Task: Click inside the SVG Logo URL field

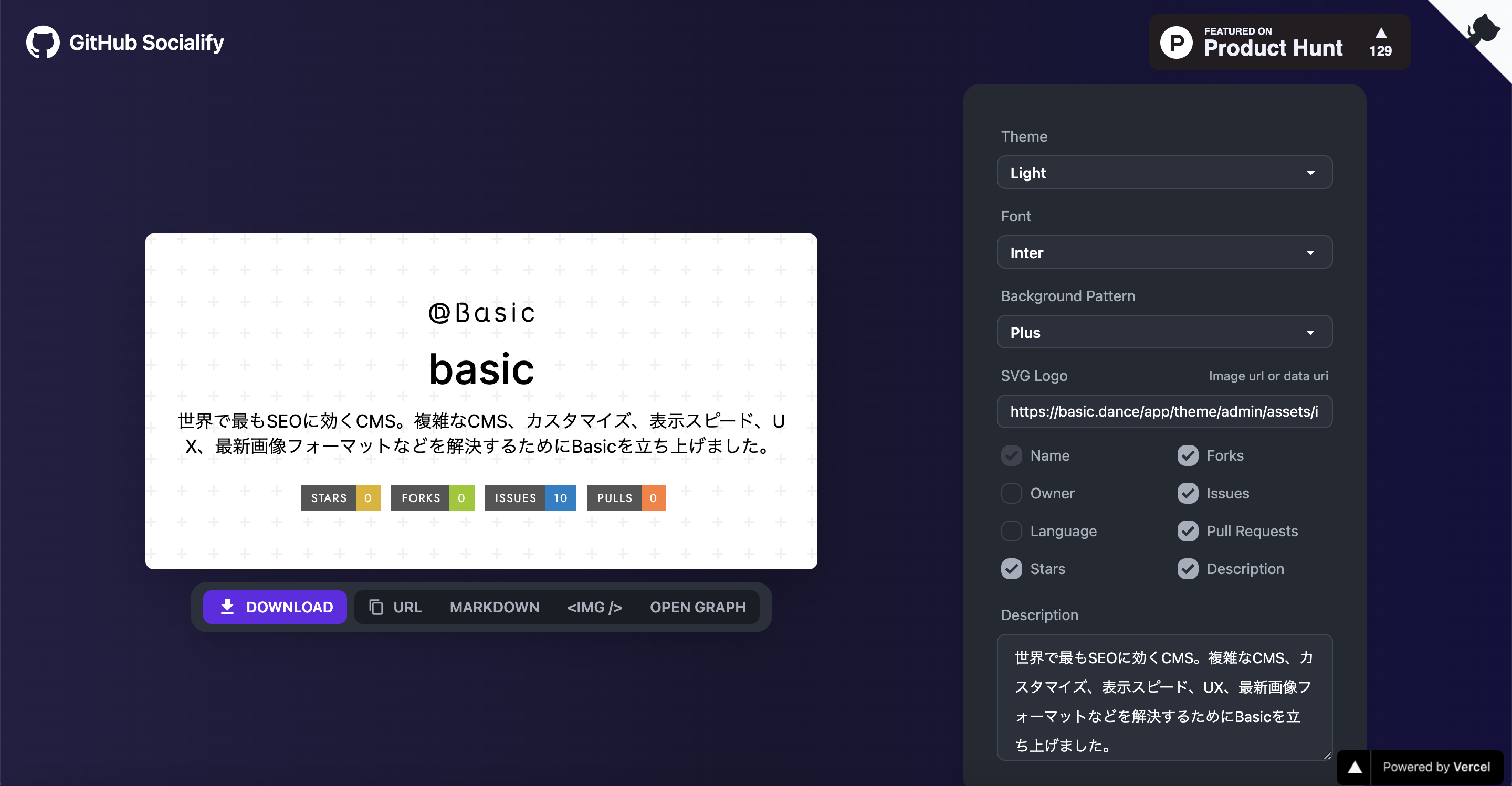Action: (1164, 411)
